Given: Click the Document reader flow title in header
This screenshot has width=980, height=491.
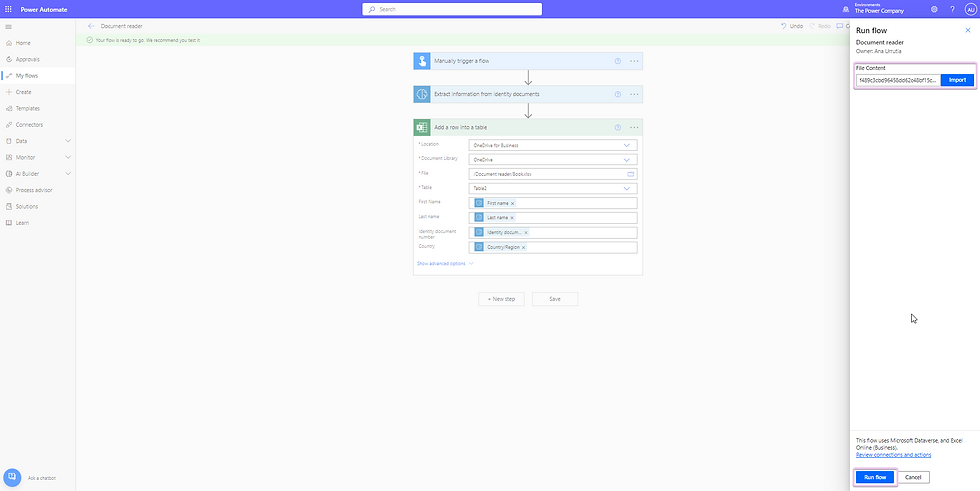Looking at the screenshot, I should pos(121,26).
